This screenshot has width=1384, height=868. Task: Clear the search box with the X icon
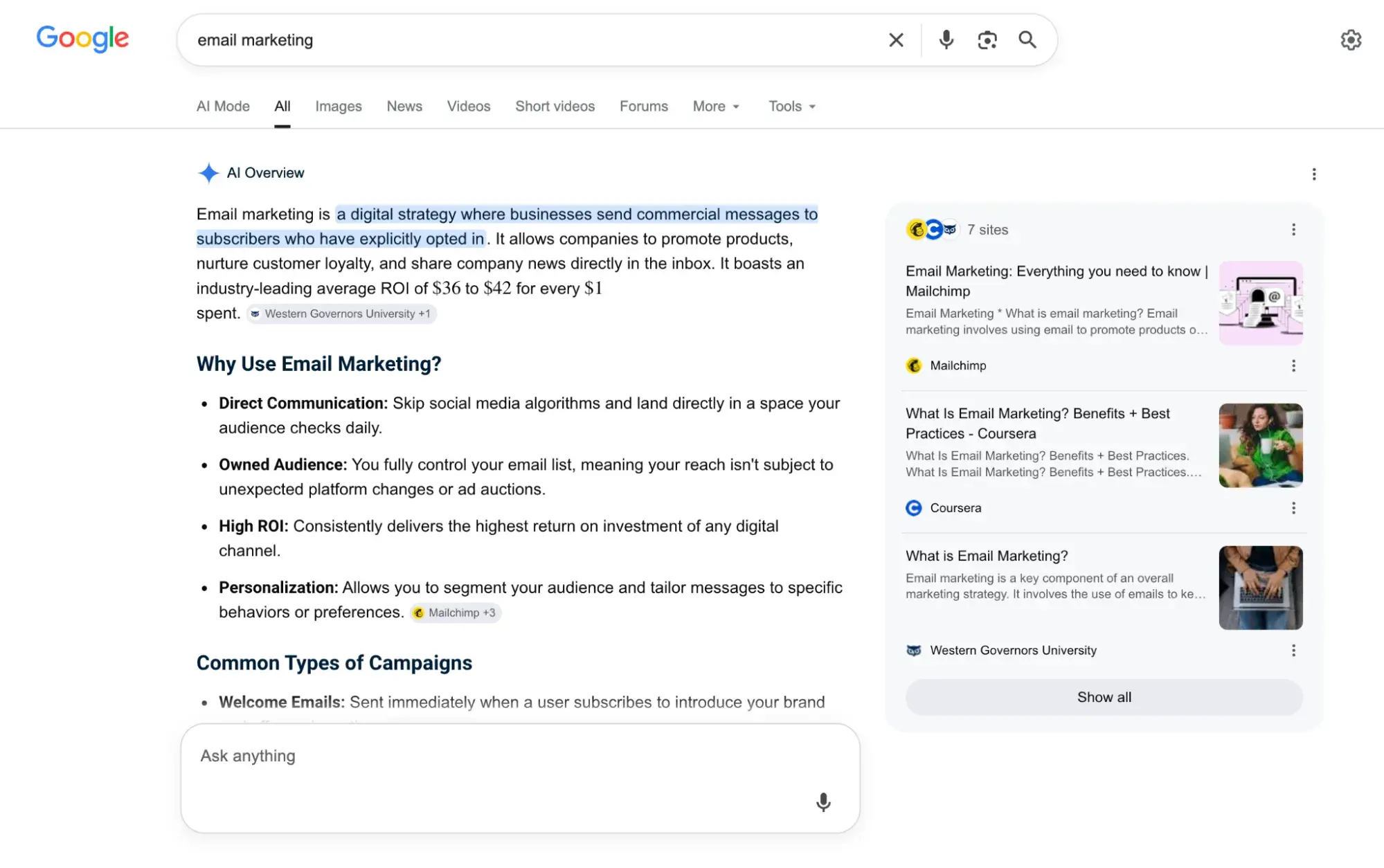point(896,40)
